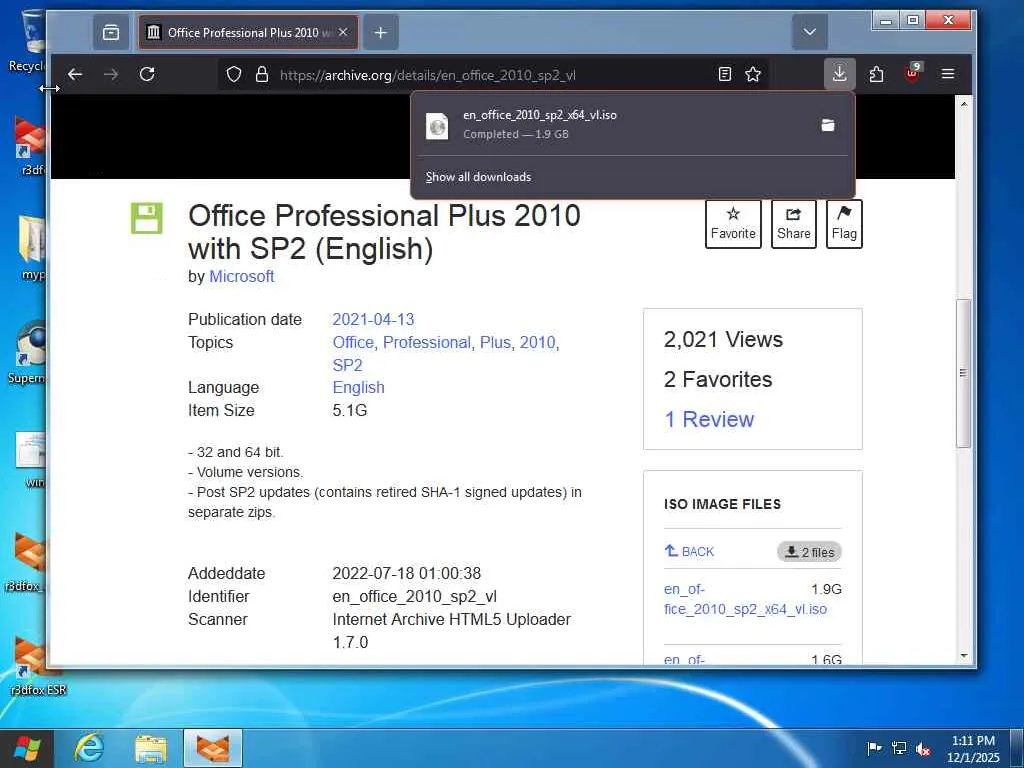Launch Internet Explorer from taskbar

pyautogui.click(x=89, y=748)
